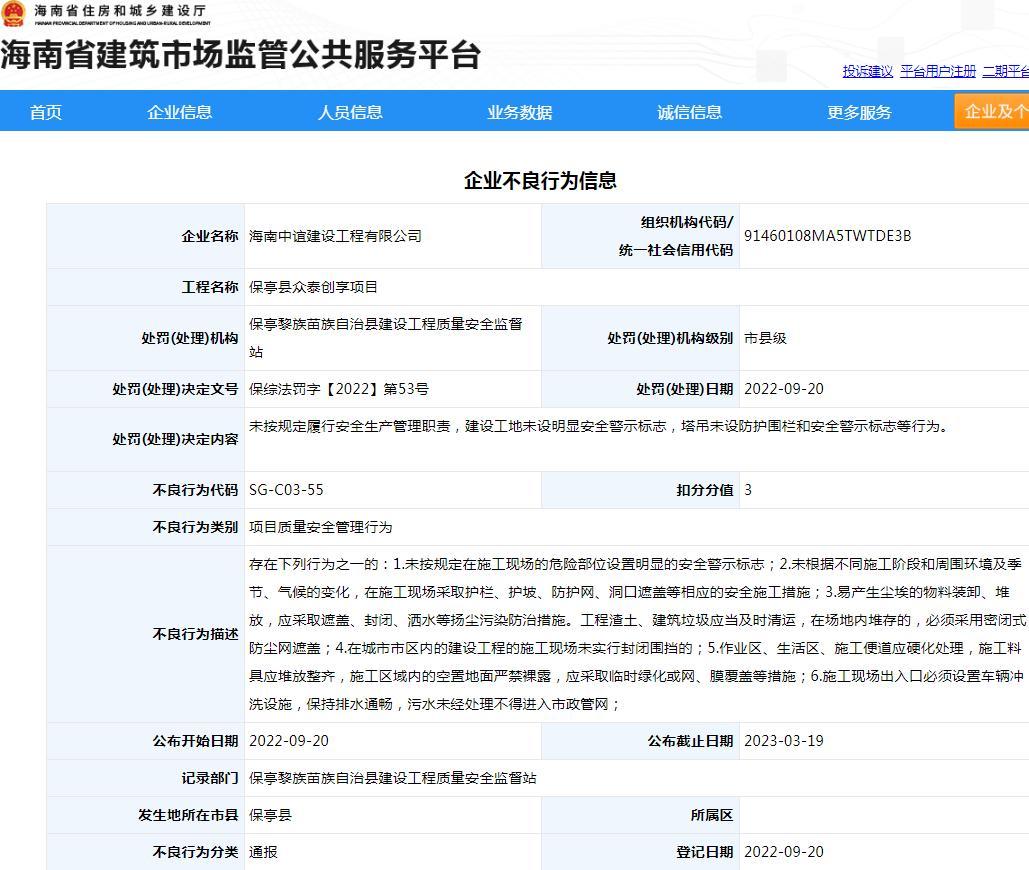Click the behavior code SG-C03-55
The height and width of the screenshot is (870, 1029).
coord(286,490)
